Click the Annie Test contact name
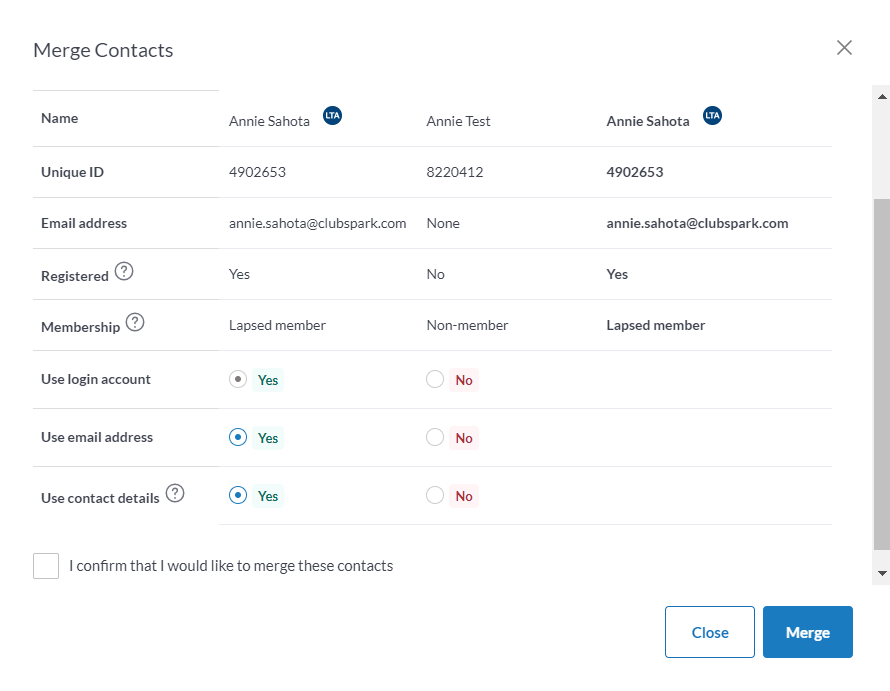The height and width of the screenshot is (691, 890). click(x=458, y=121)
